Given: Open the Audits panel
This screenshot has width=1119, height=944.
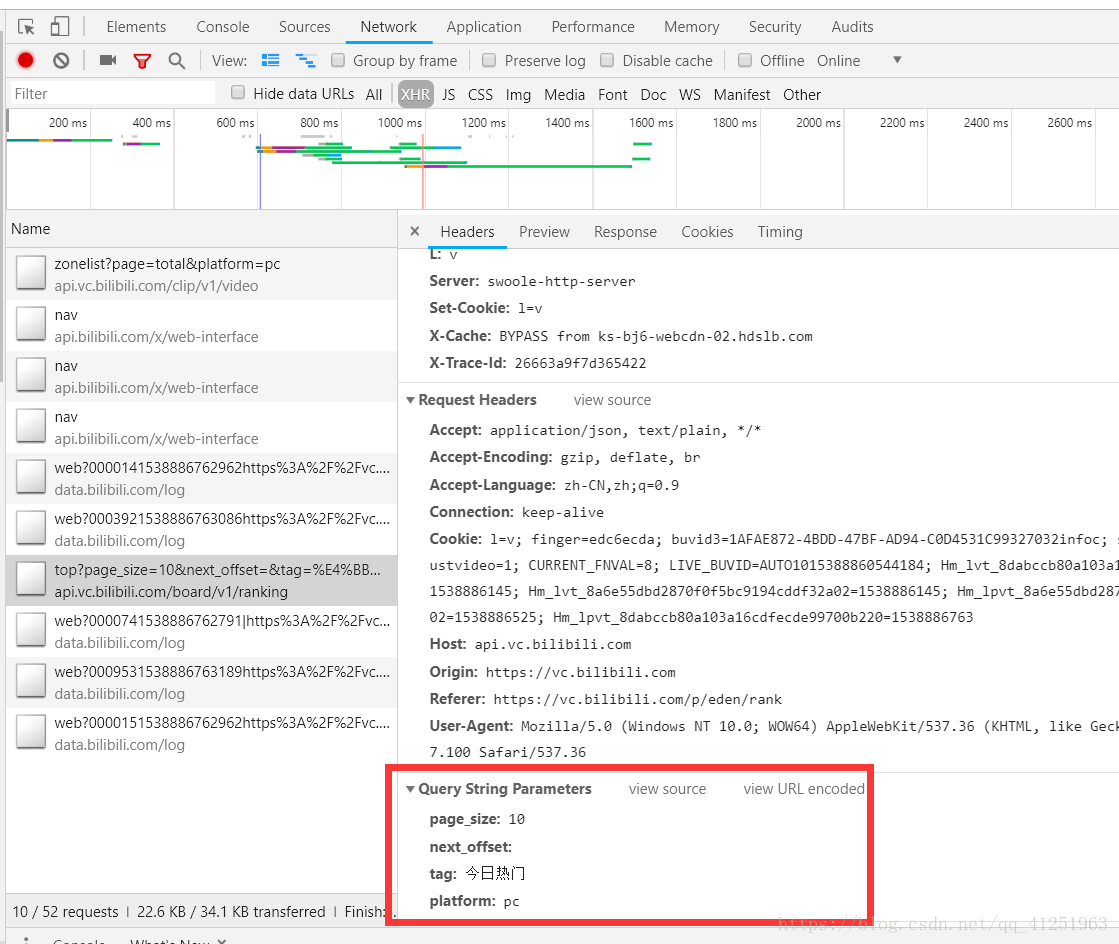Looking at the screenshot, I should (x=852, y=27).
